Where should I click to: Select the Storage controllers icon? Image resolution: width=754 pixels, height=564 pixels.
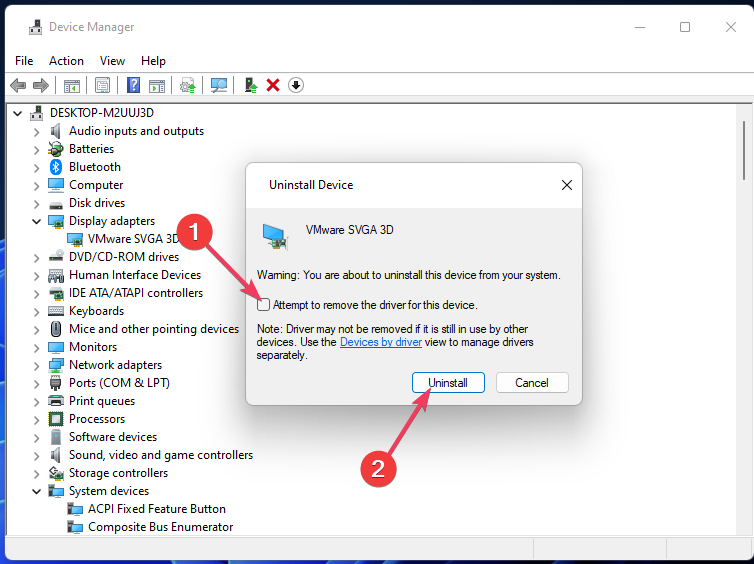point(56,473)
